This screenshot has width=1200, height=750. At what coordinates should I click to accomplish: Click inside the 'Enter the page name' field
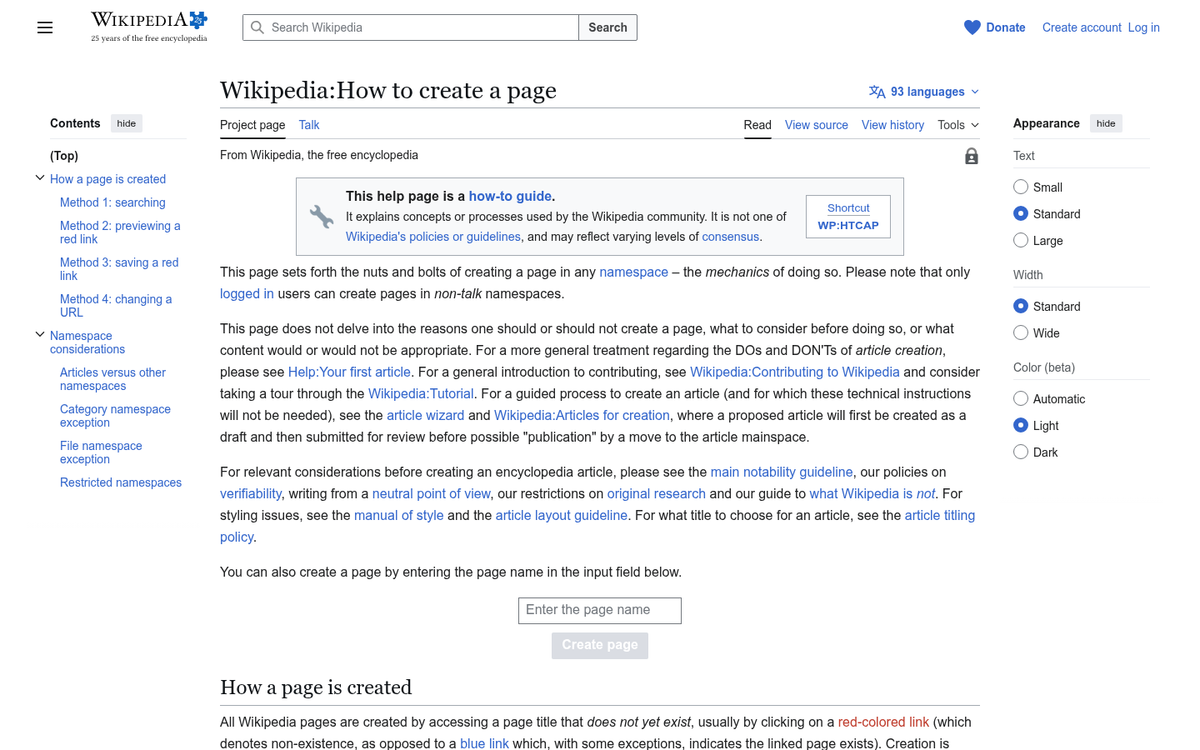599,610
